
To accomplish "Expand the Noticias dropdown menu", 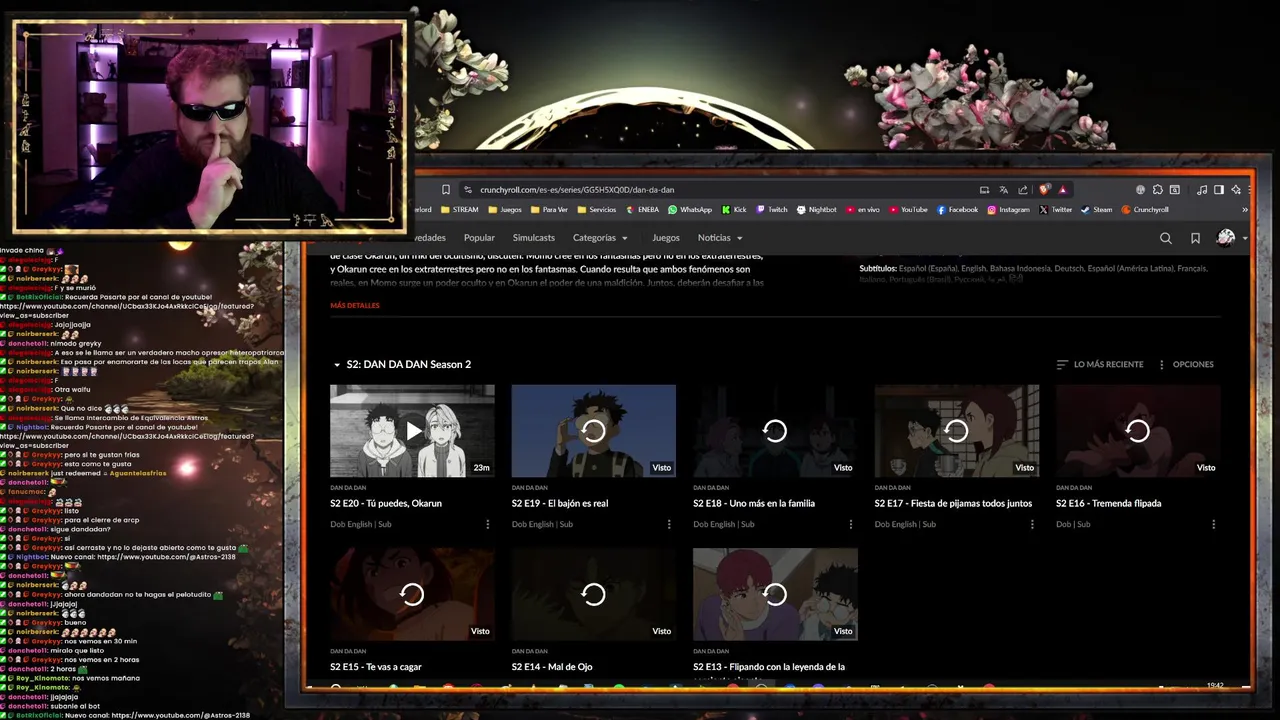I will (720, 238).
